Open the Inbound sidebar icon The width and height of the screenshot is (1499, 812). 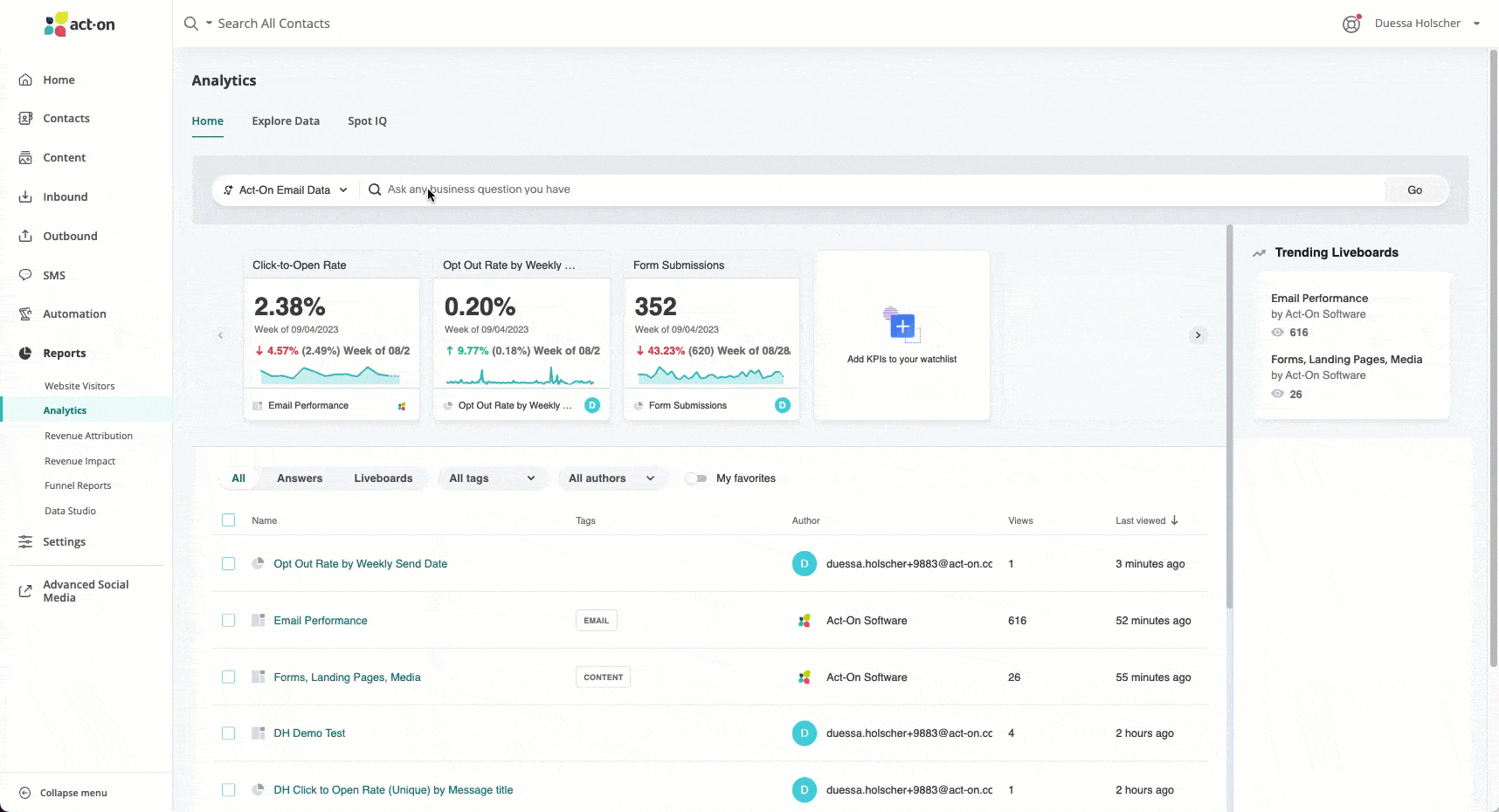25,196
